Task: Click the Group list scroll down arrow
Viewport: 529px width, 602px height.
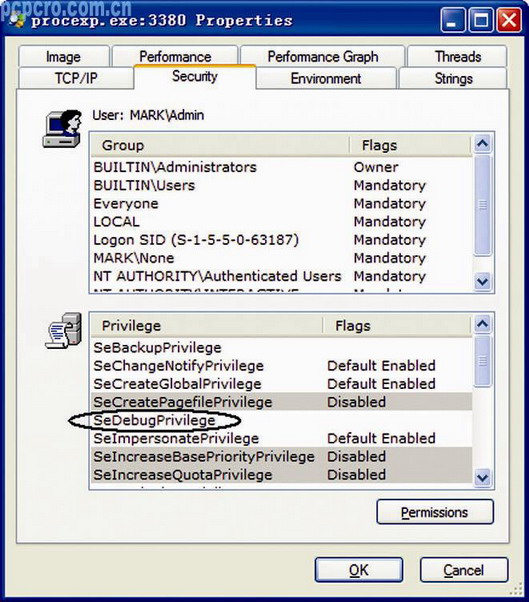Action: [482, 282]
